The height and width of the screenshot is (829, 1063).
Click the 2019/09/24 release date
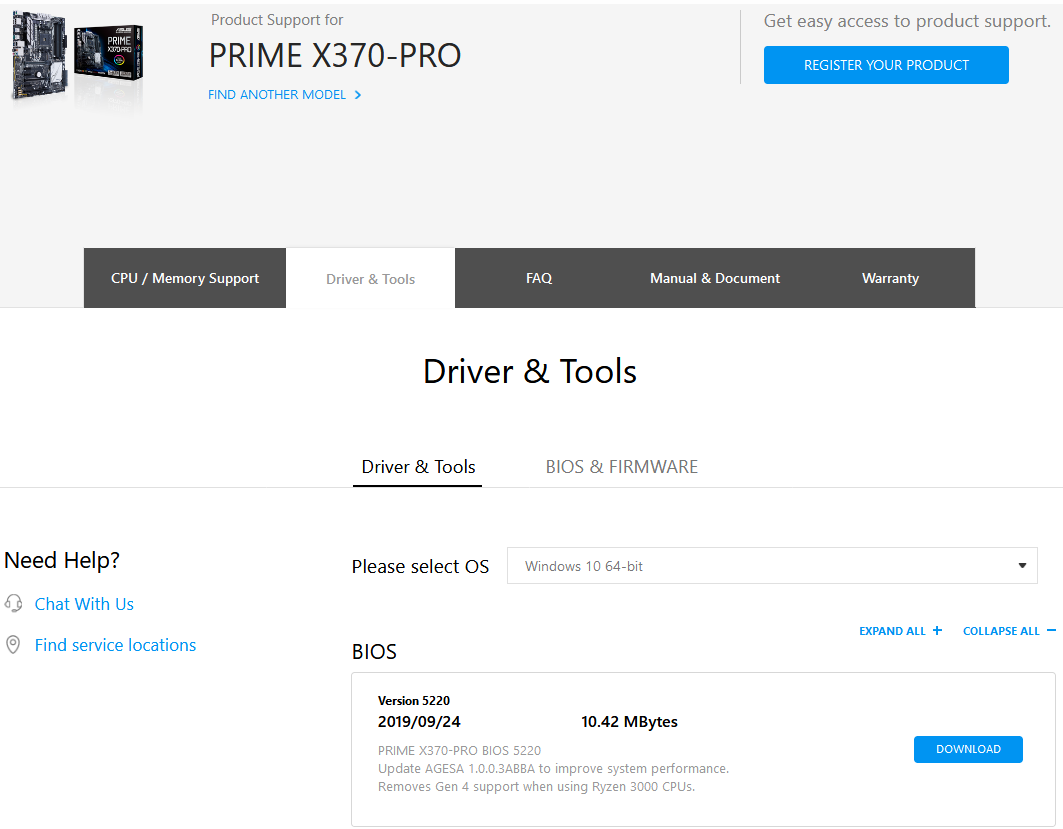point(419,722)
